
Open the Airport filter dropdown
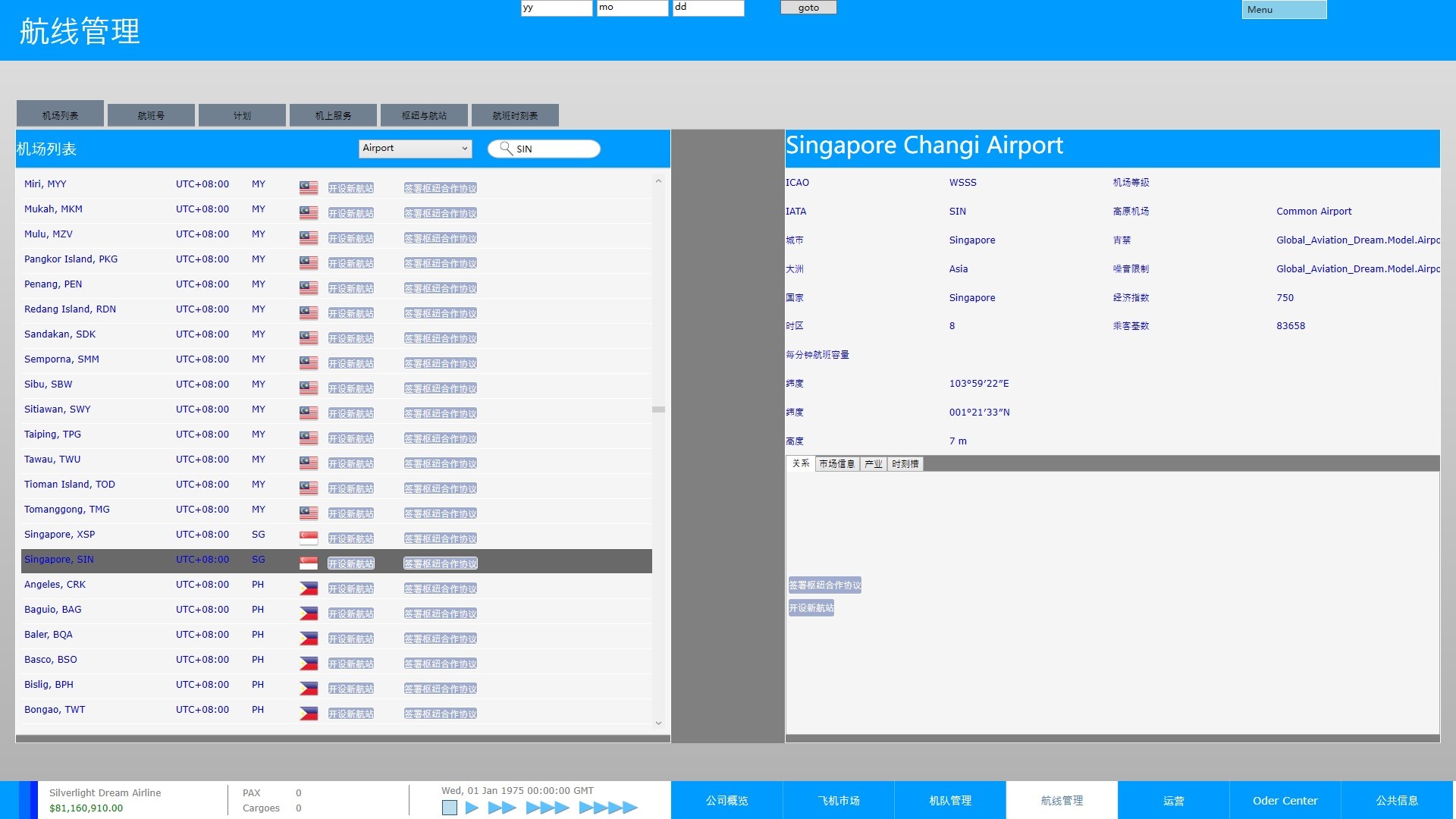coord(415,149)
